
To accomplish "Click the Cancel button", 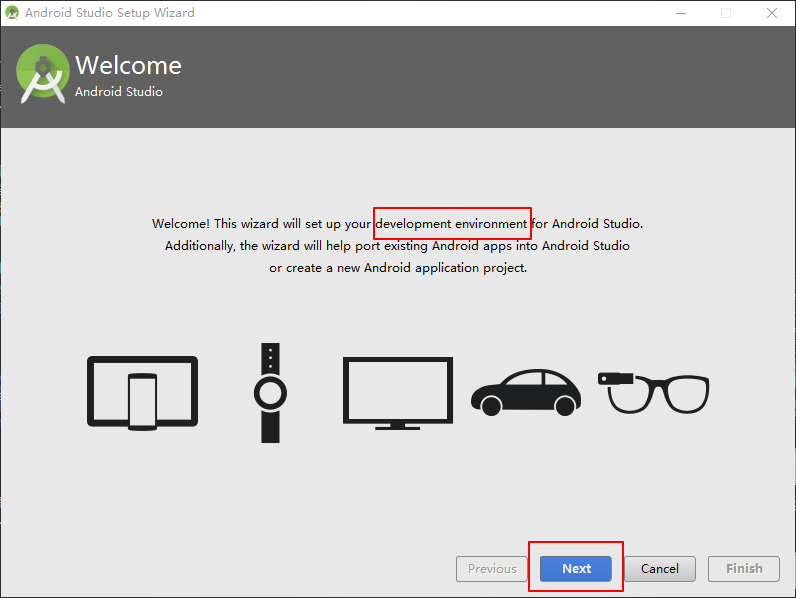I will pos(659,569).
